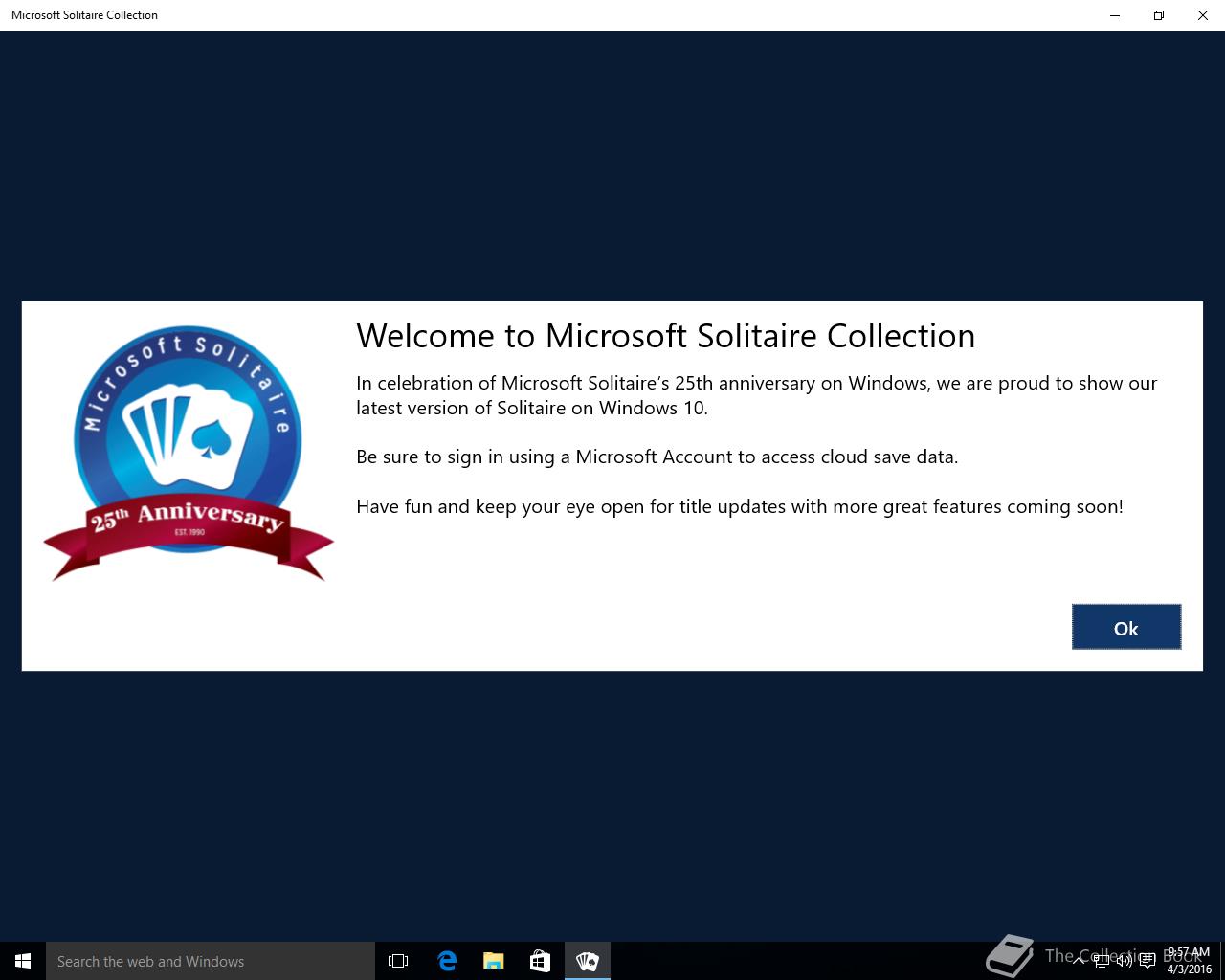Open File Explorer from the taskbar

coord(493,961)
